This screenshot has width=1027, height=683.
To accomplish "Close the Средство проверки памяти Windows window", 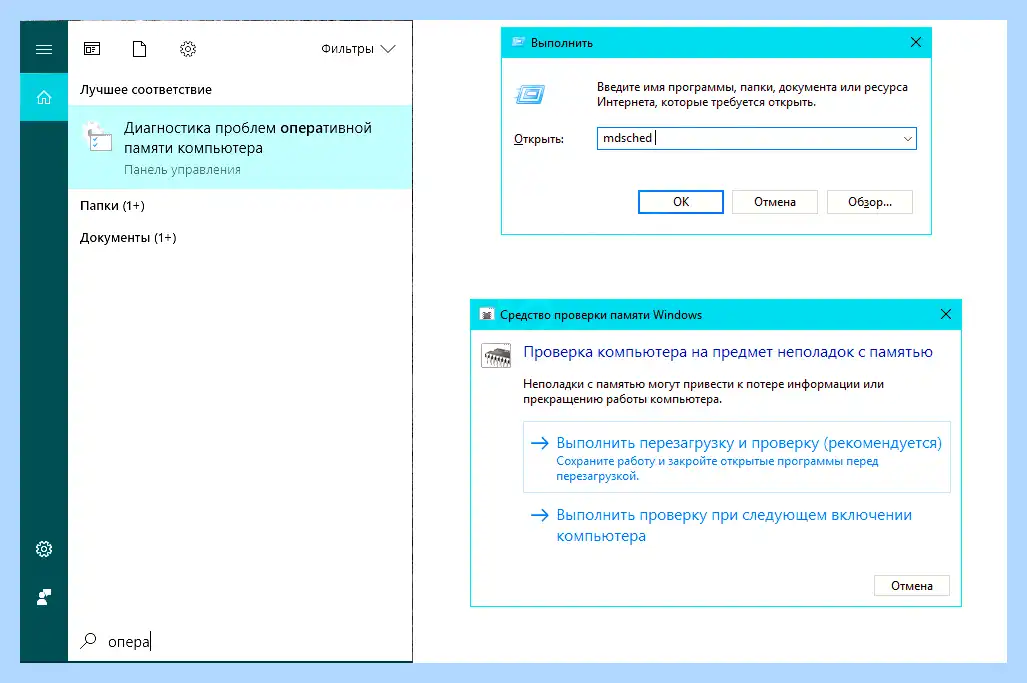I will coord(946,314).
